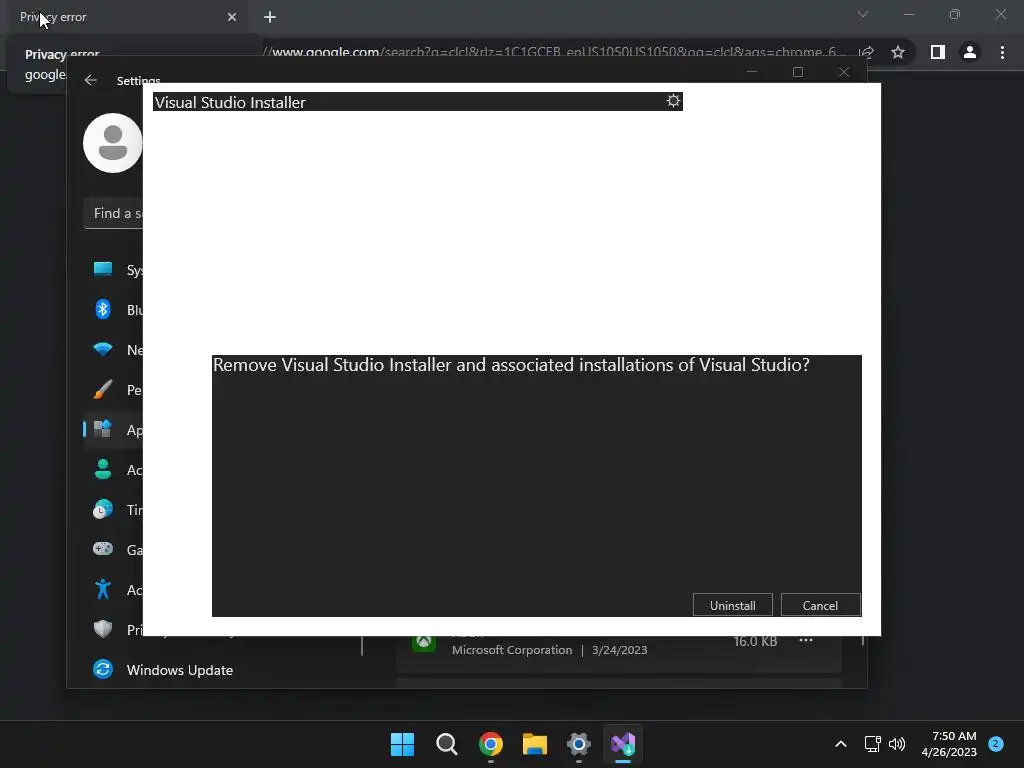The height and width of the screenshot is (768, 1024).
Task: Select Apps icon in Settings sidebar
Action: [103, 429]
